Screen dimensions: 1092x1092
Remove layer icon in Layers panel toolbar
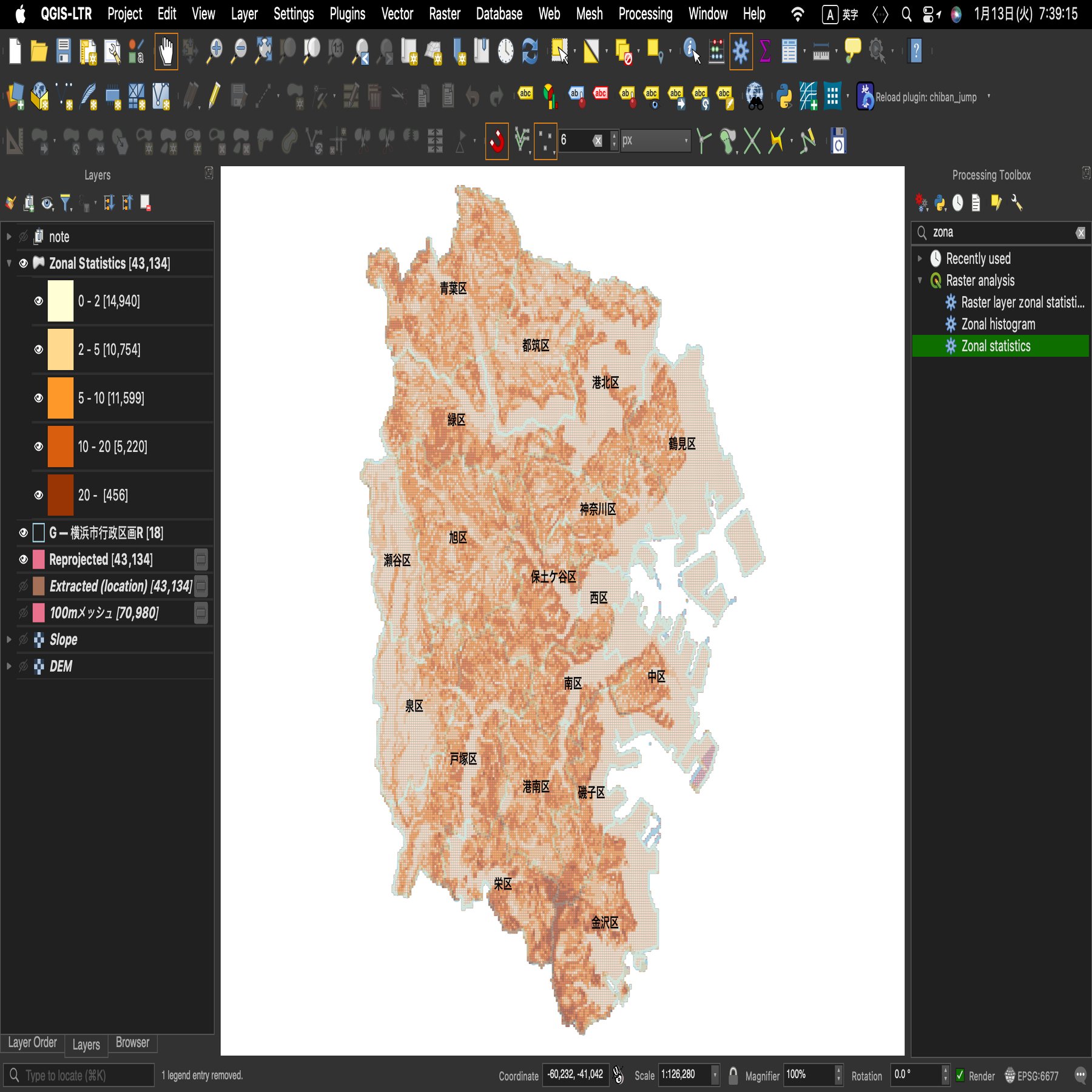pos(146,203)
